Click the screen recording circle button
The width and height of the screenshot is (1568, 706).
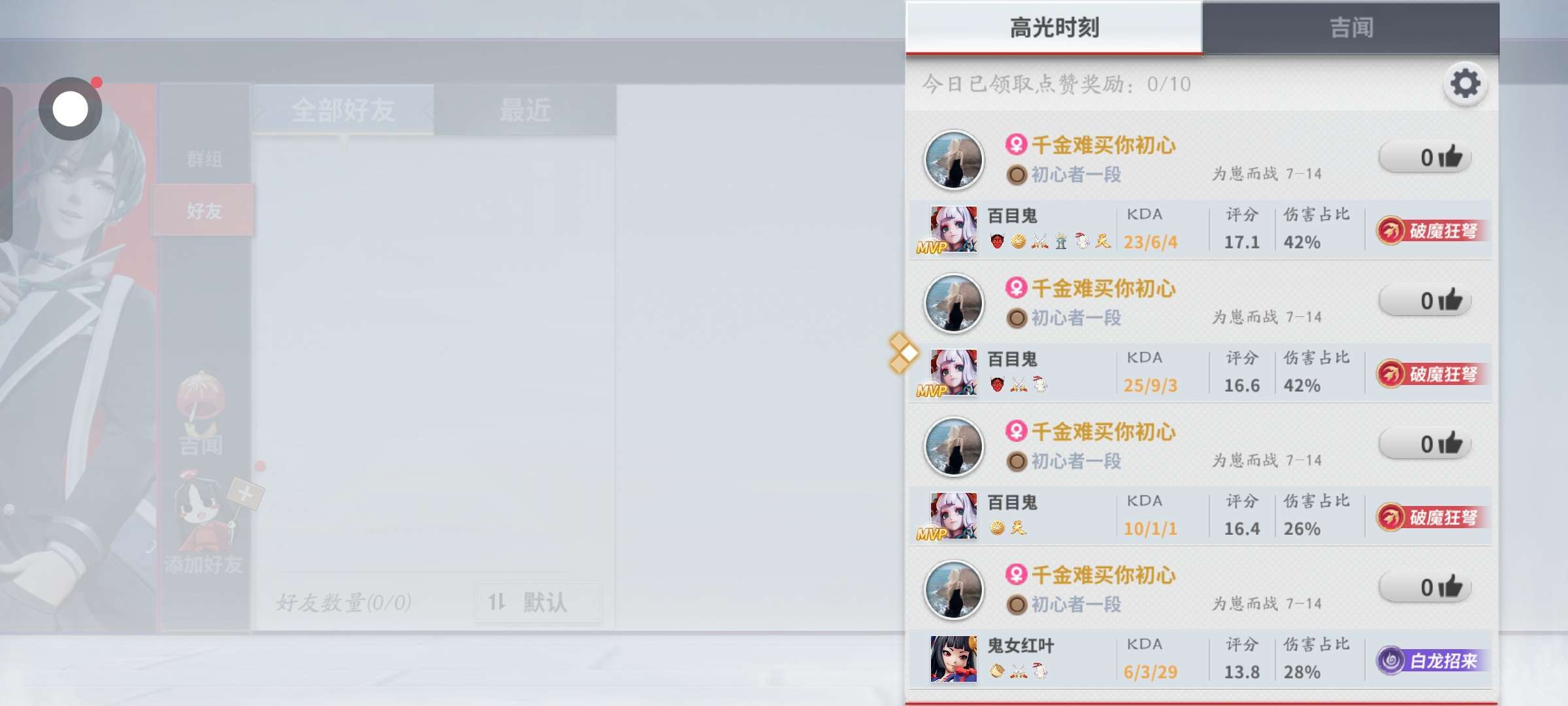coord(71,109)
